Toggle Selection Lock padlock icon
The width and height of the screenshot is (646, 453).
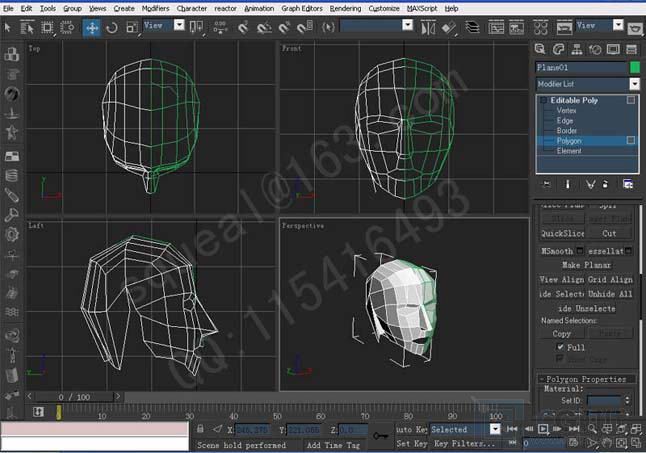pyautogui.click(x=200, y=429)
